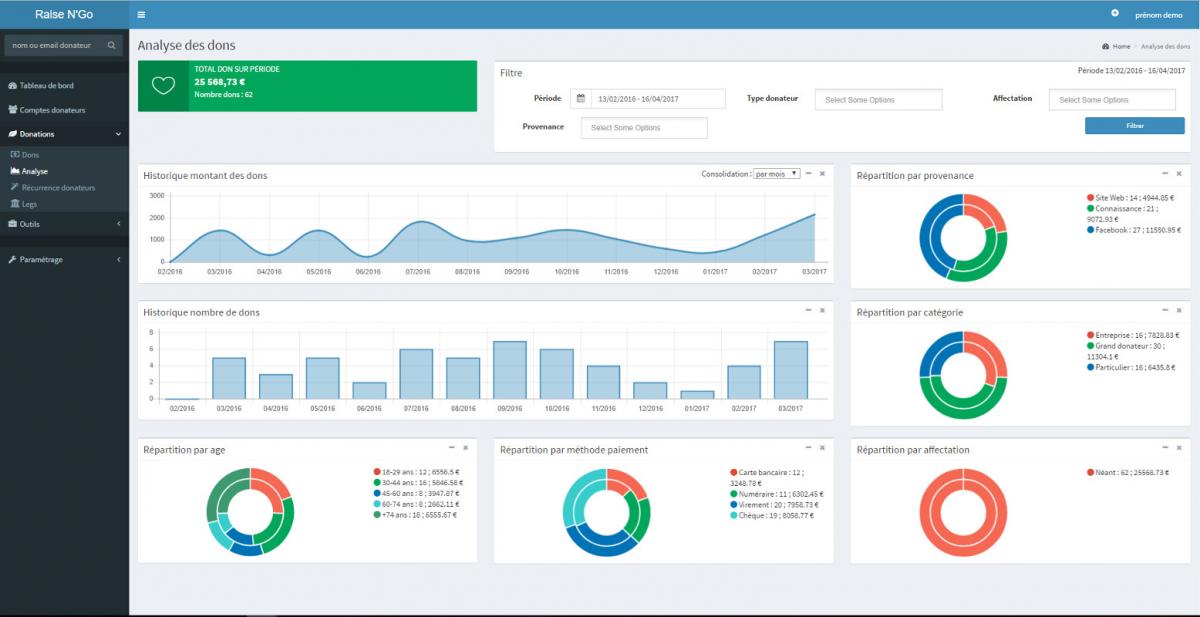Collapse the Répartition par provenance panel
The height and width of the screenshot is (617, 1200).
coord(1165,173)
